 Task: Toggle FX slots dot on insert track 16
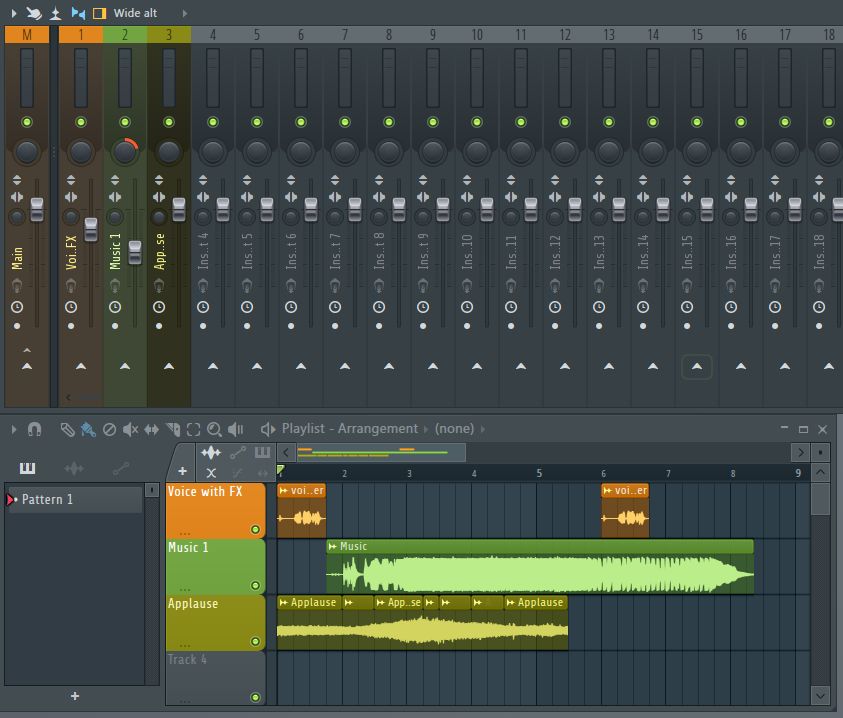731,326
